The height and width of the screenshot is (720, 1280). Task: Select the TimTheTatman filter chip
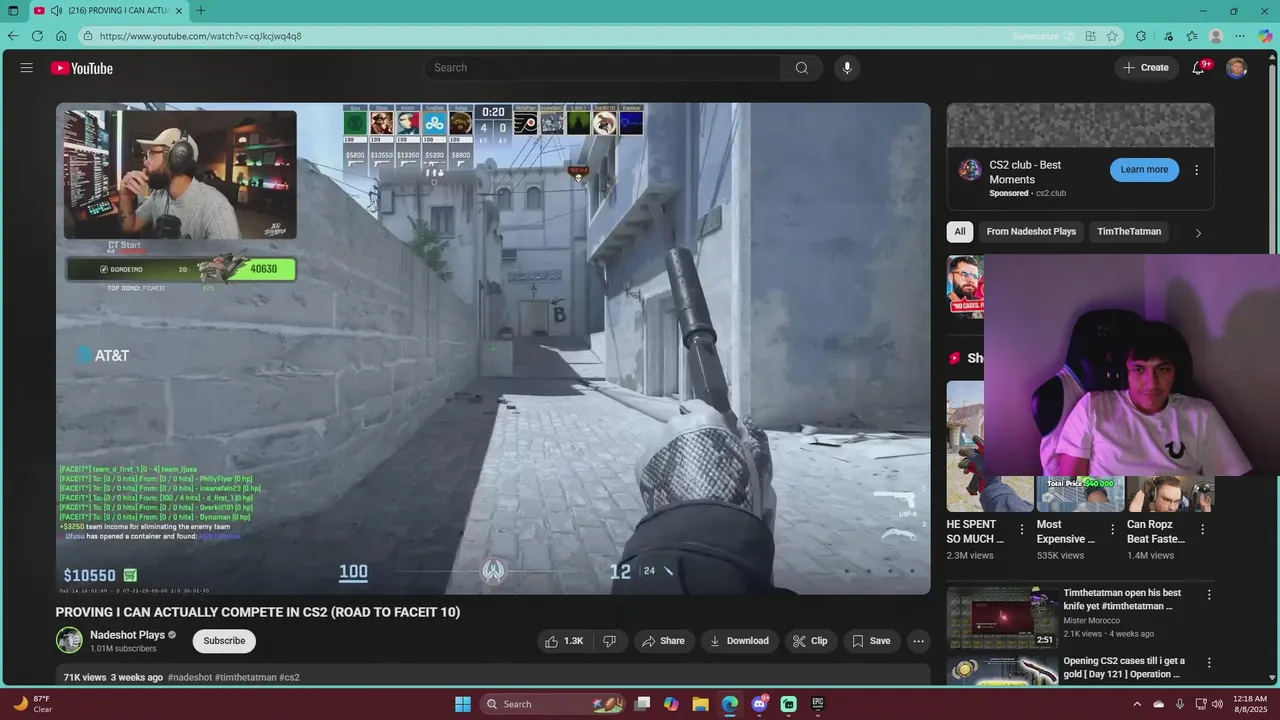tap(1129, 231)
